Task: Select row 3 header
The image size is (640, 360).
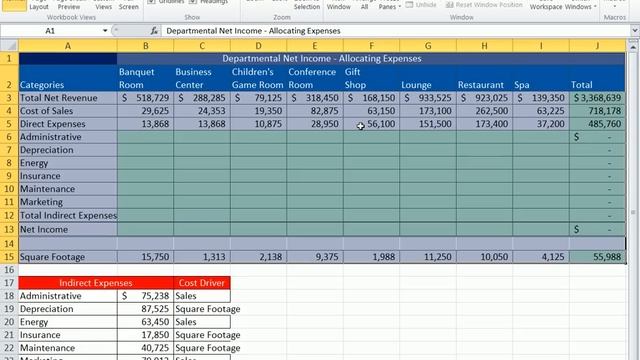Action: coord(9,98)
